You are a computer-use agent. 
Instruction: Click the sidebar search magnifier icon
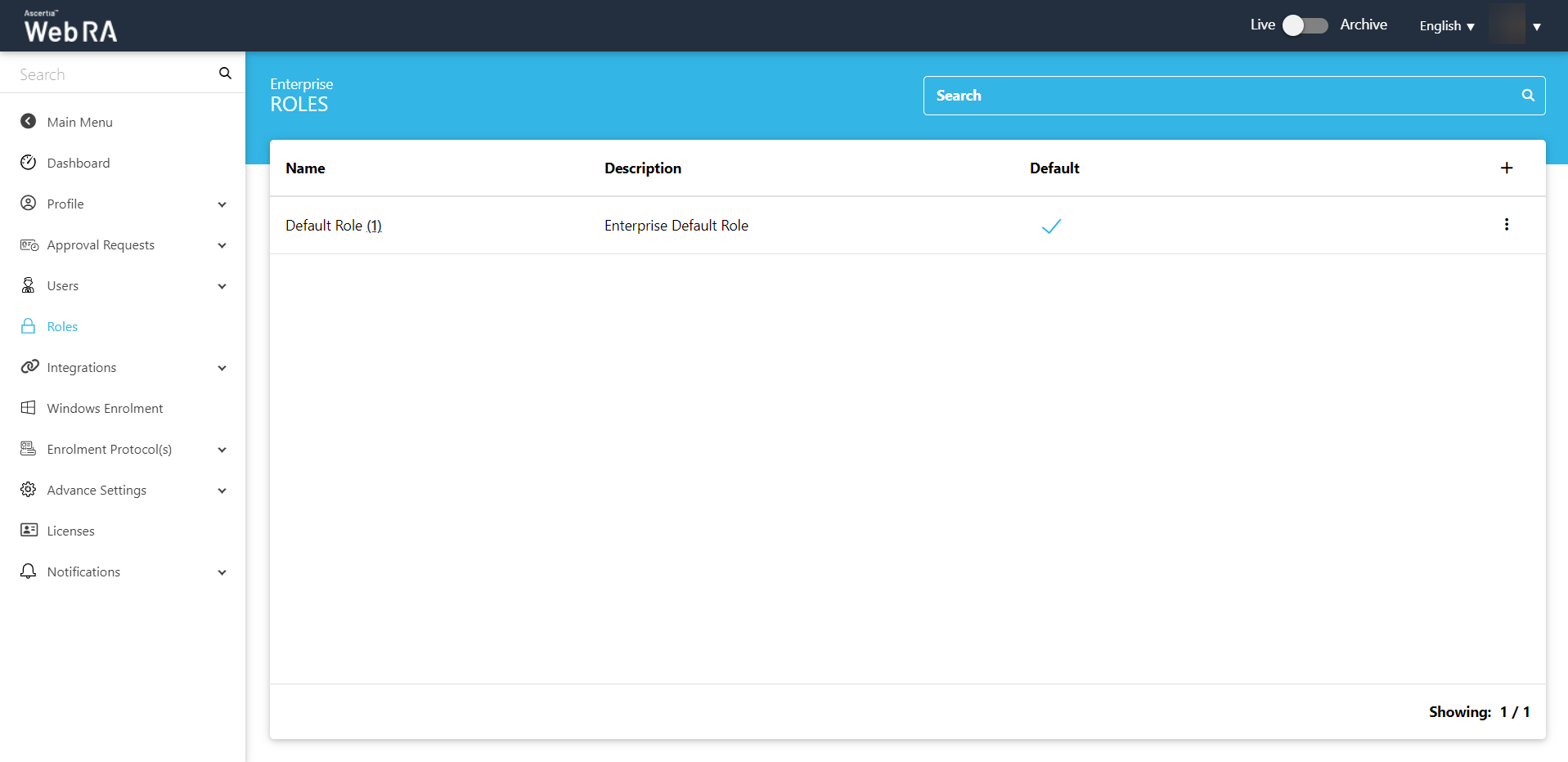point(225,74)
